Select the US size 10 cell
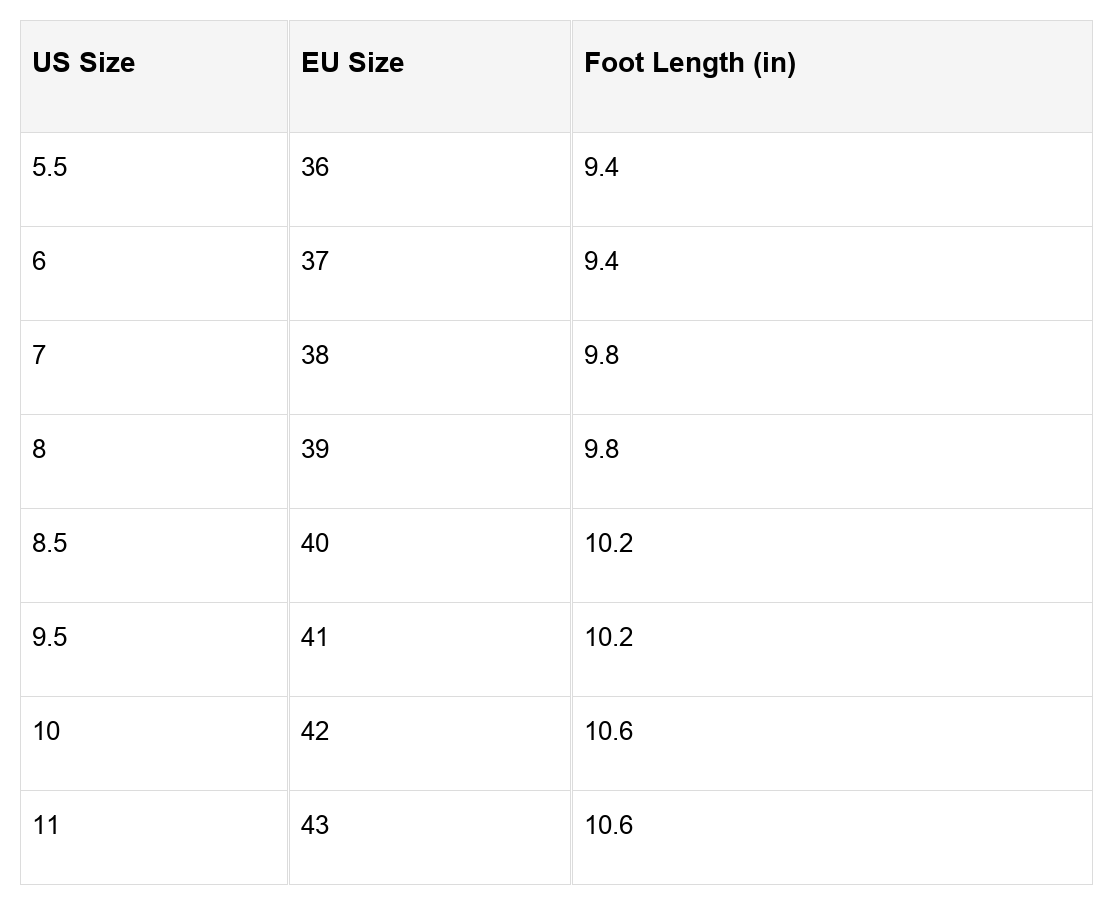 point(154,744)
